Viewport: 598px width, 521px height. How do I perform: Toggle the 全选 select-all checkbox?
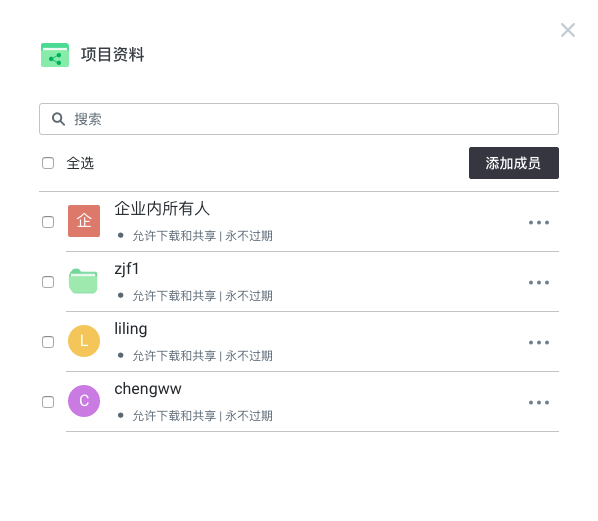pyautogui.click(x=48, y=163)
